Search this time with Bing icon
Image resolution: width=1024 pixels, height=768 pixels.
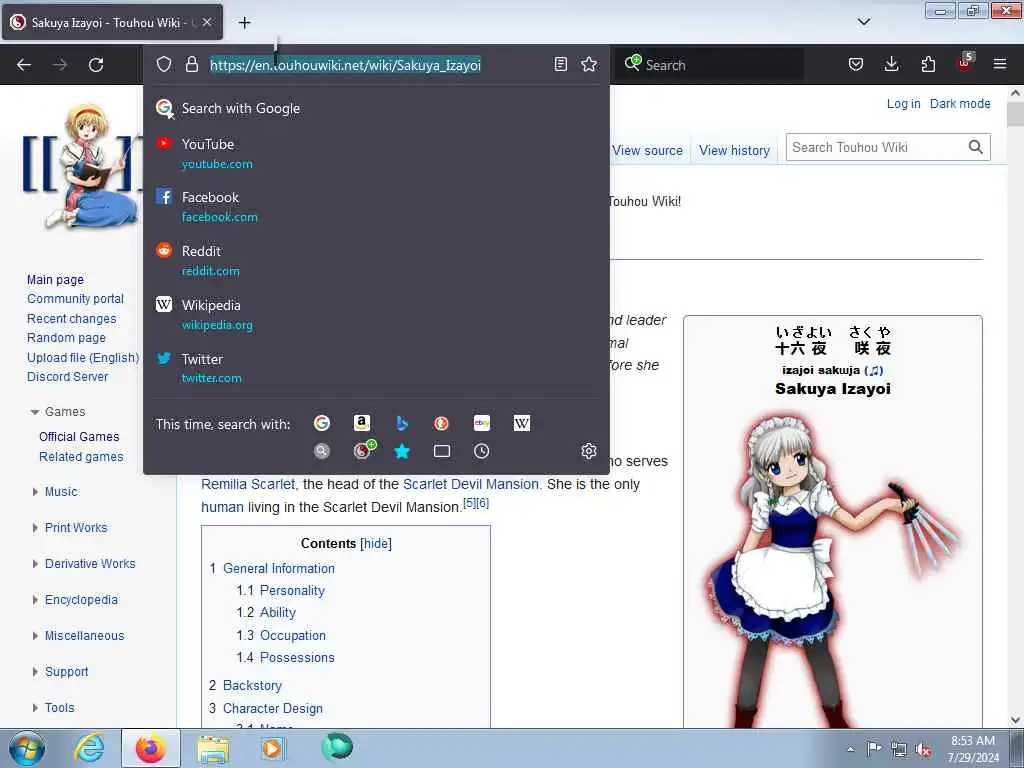pyautogui.click(x=402, y=423)
